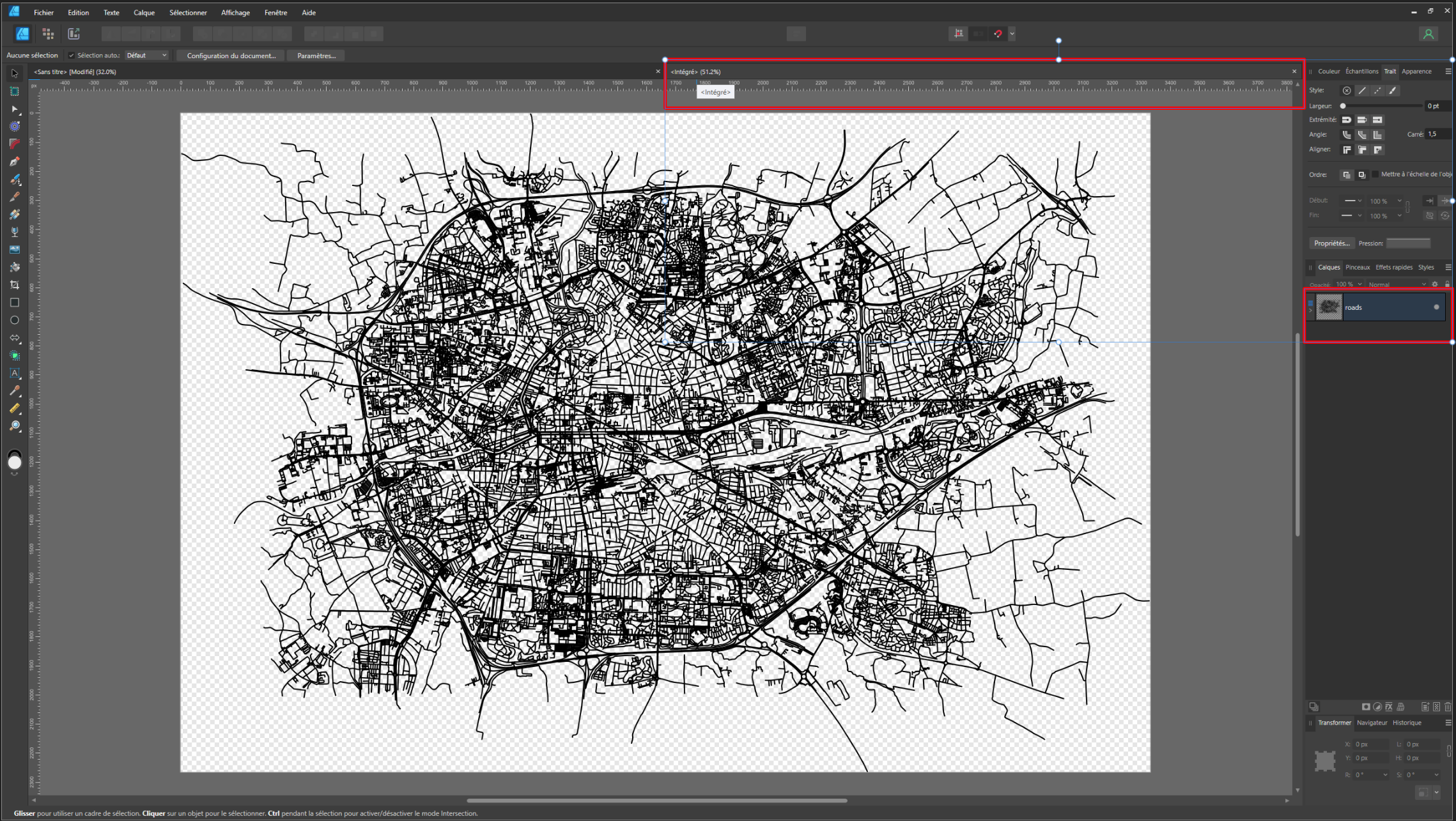This screenshot has width=1456, height=821.
Task: Click Configuration du document button
Action: point(231,56)
